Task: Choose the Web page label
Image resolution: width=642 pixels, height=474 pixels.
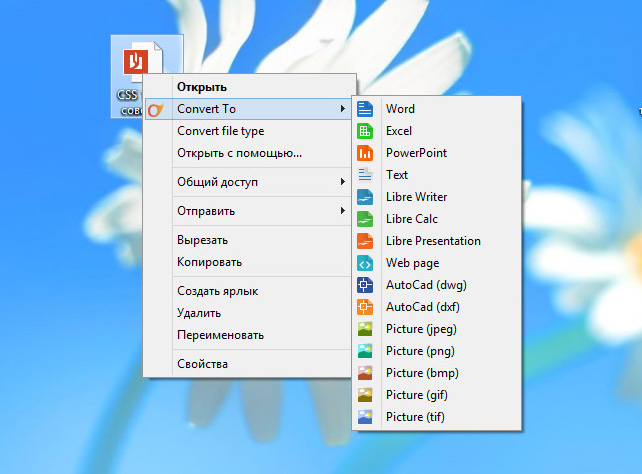Action: coord(412,263)
